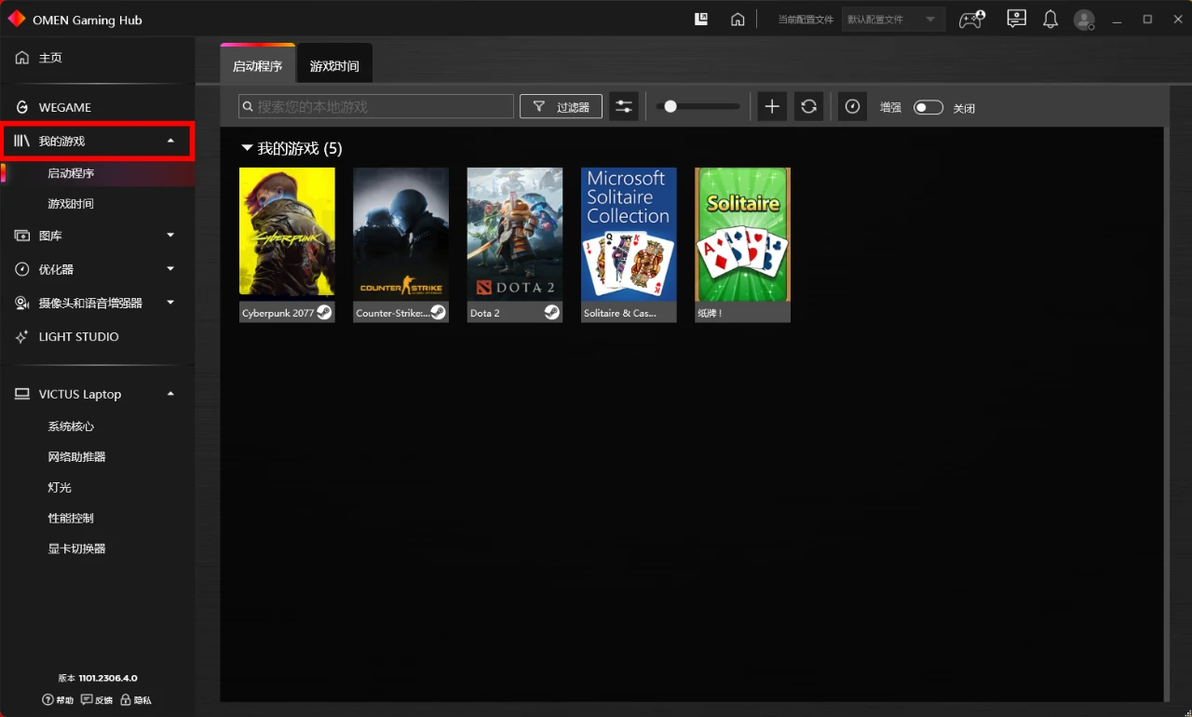The image size is (1192, 717).
Task: Collapse the 我的游戏 sidebar section
Action: pos(170,141)
